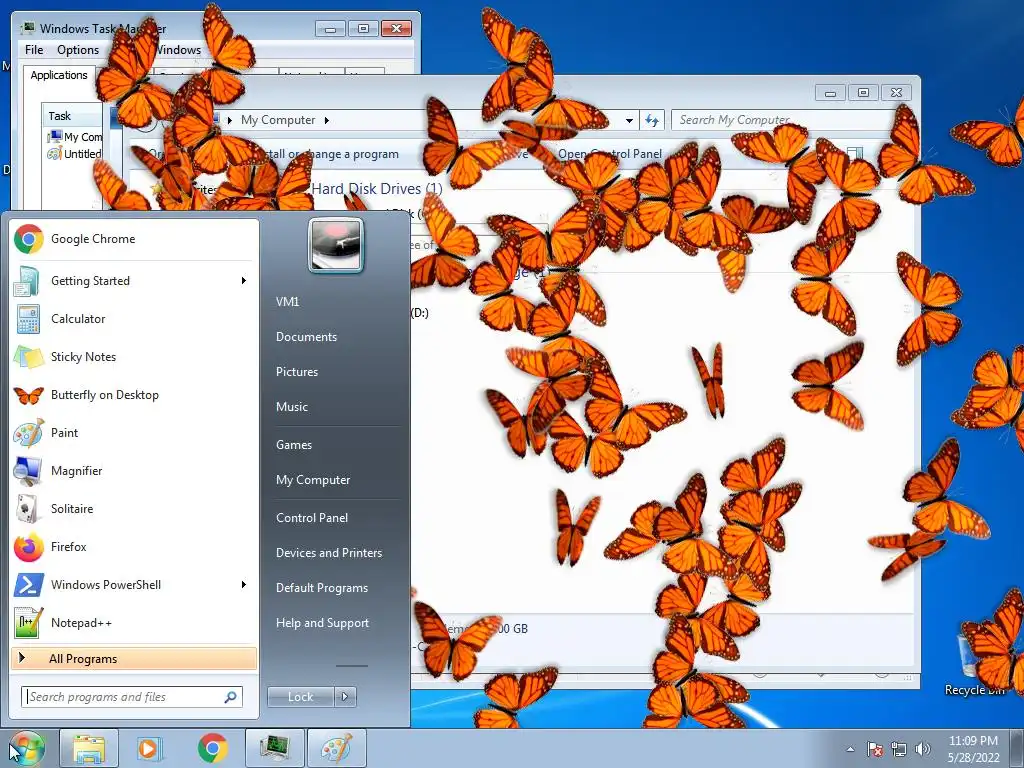Open Sticky Notes icon

pos(28,357)
